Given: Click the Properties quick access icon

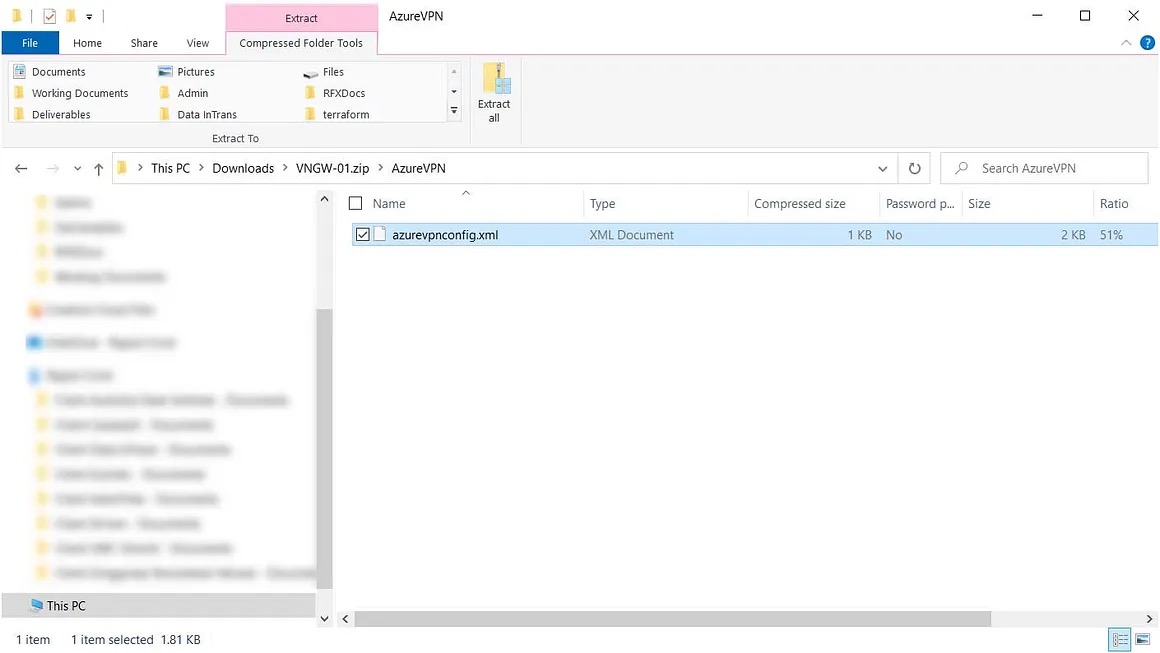Looking at the screenshot, I should (x=50, y=16).
